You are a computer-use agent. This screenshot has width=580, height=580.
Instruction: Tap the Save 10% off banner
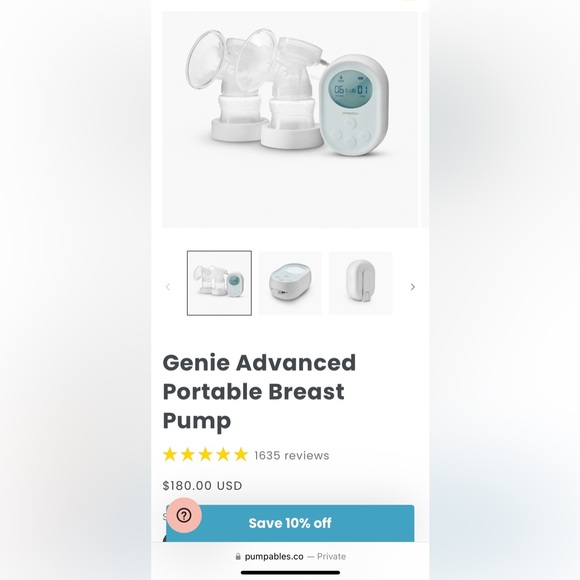(290, 523)
